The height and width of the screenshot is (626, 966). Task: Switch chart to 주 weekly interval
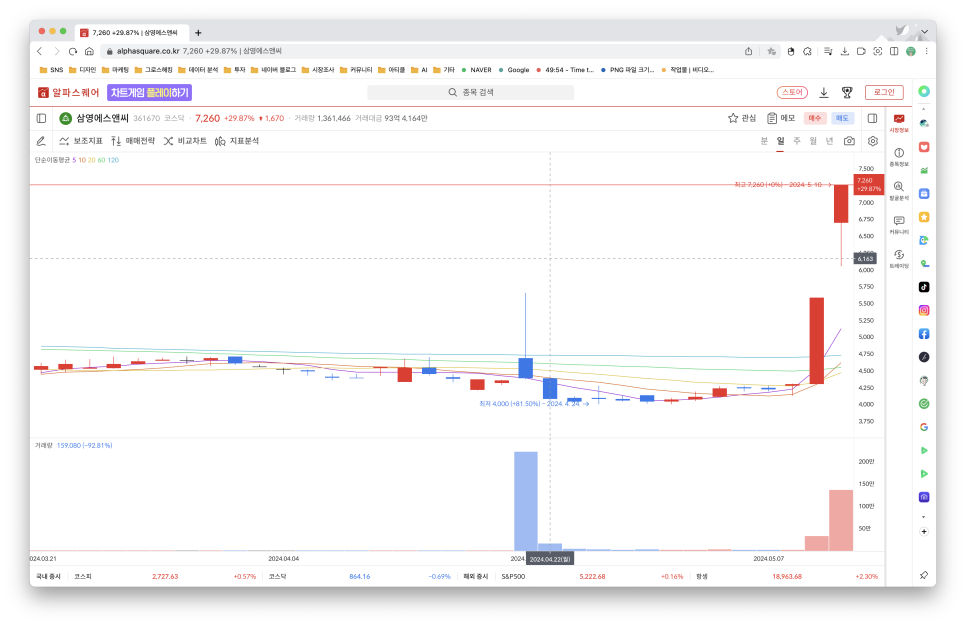coord(797,141)
